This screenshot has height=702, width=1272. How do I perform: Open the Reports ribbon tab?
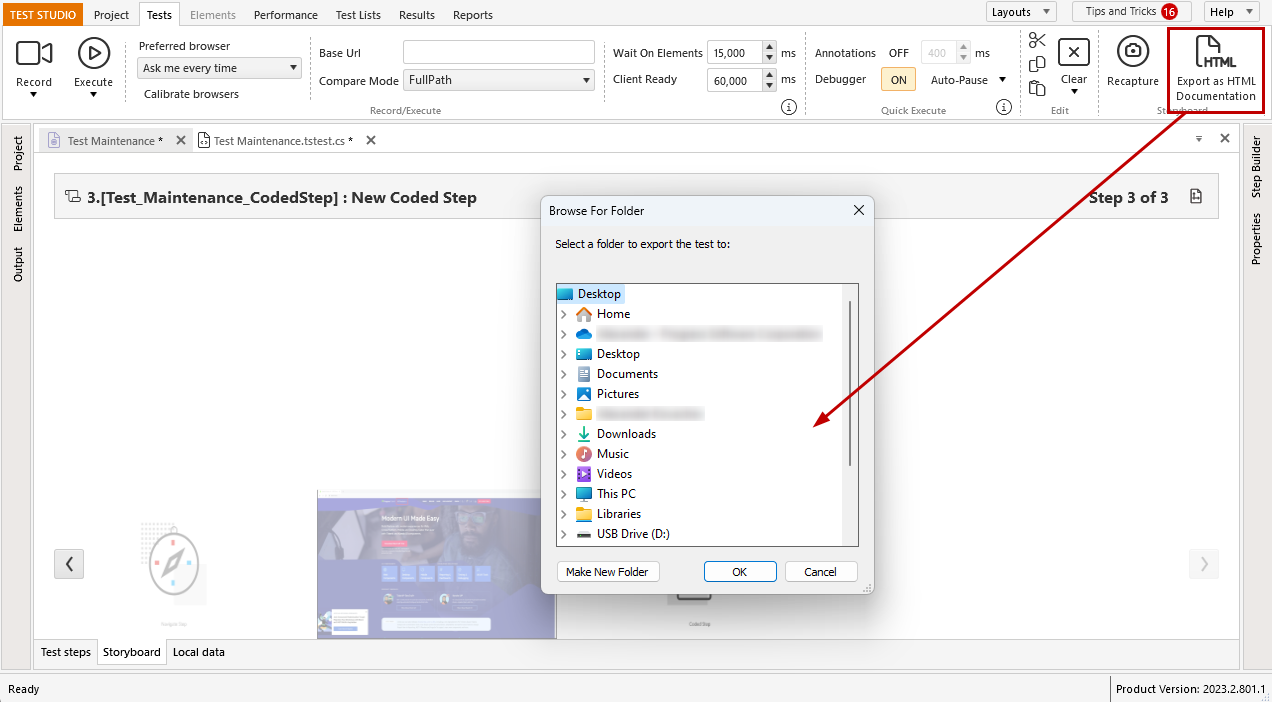pyautogui.click(x=473, y=15)
